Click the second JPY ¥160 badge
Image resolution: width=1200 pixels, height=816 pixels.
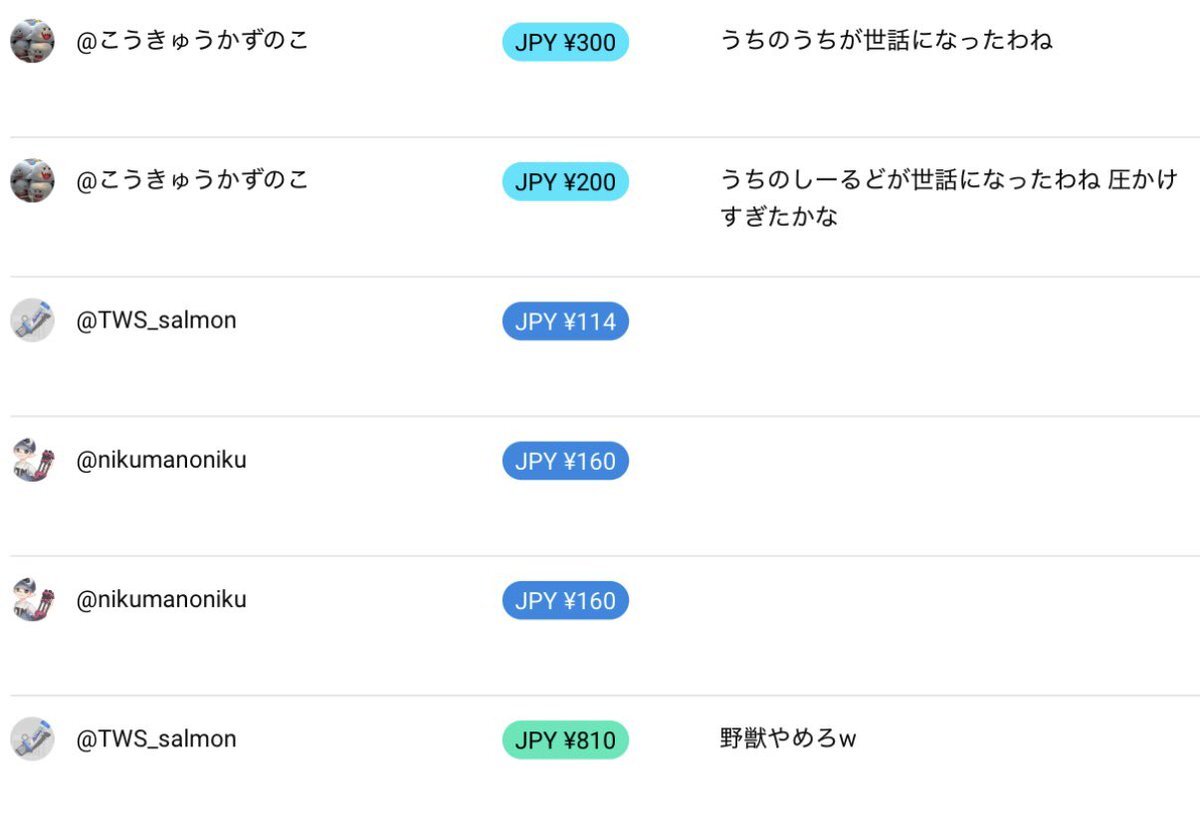565,600
